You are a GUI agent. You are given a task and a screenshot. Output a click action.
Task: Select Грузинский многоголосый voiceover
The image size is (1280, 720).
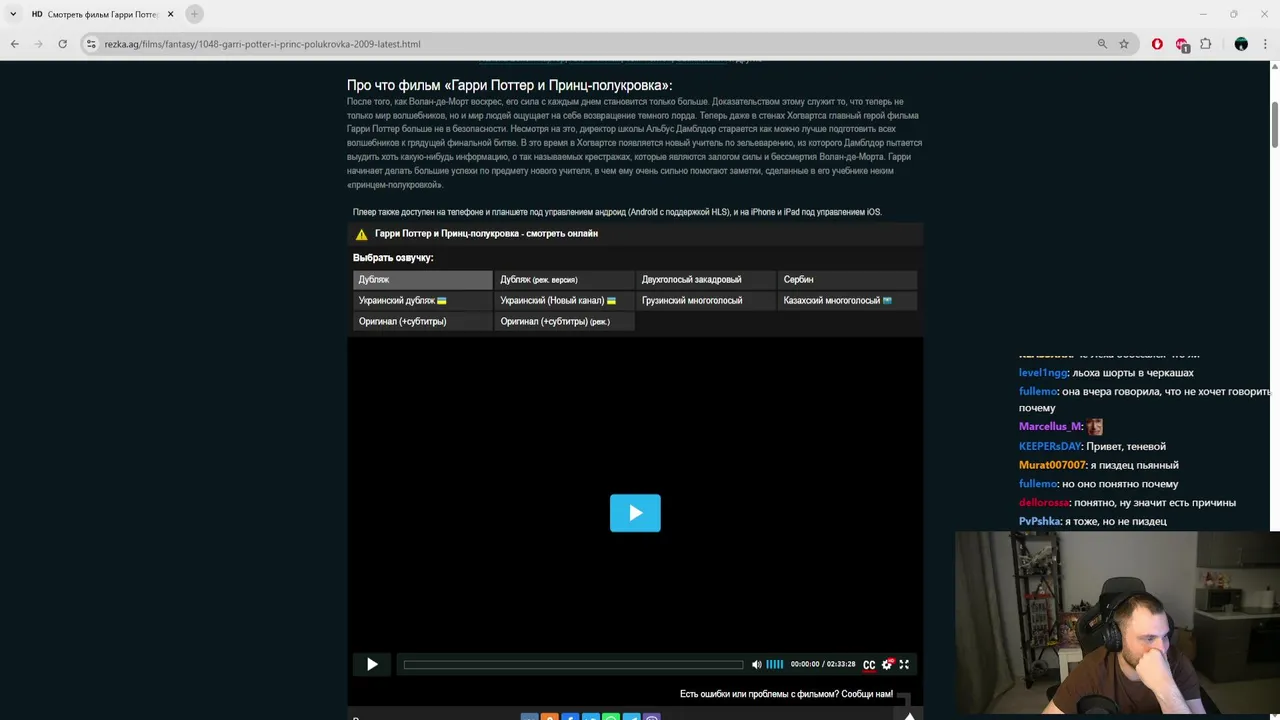tap(705, 300)
